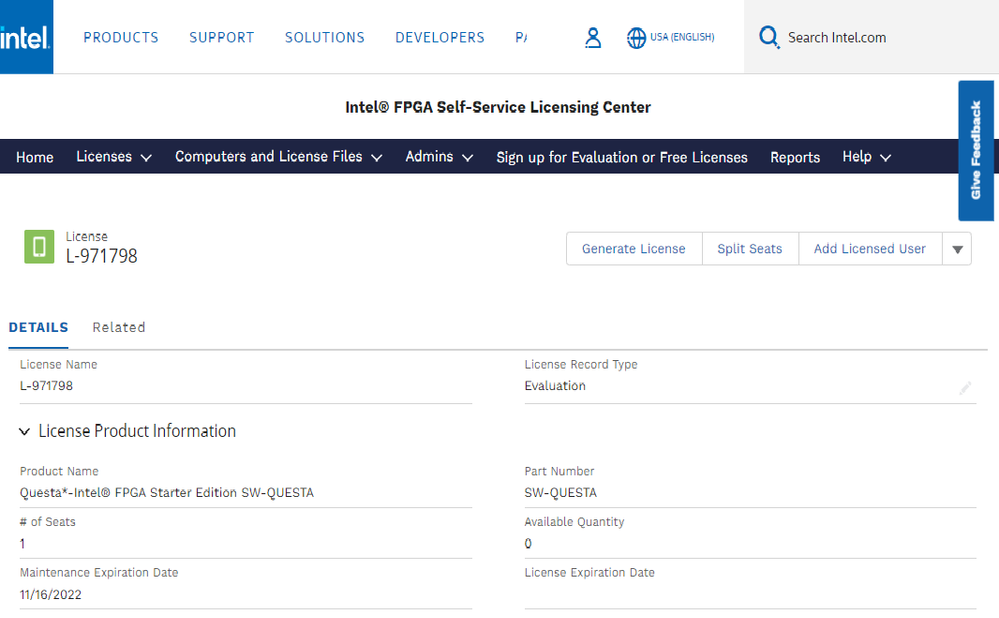Click the Generate License button
The height and width of the screenshot is (618, 999).
pos(634,249)
